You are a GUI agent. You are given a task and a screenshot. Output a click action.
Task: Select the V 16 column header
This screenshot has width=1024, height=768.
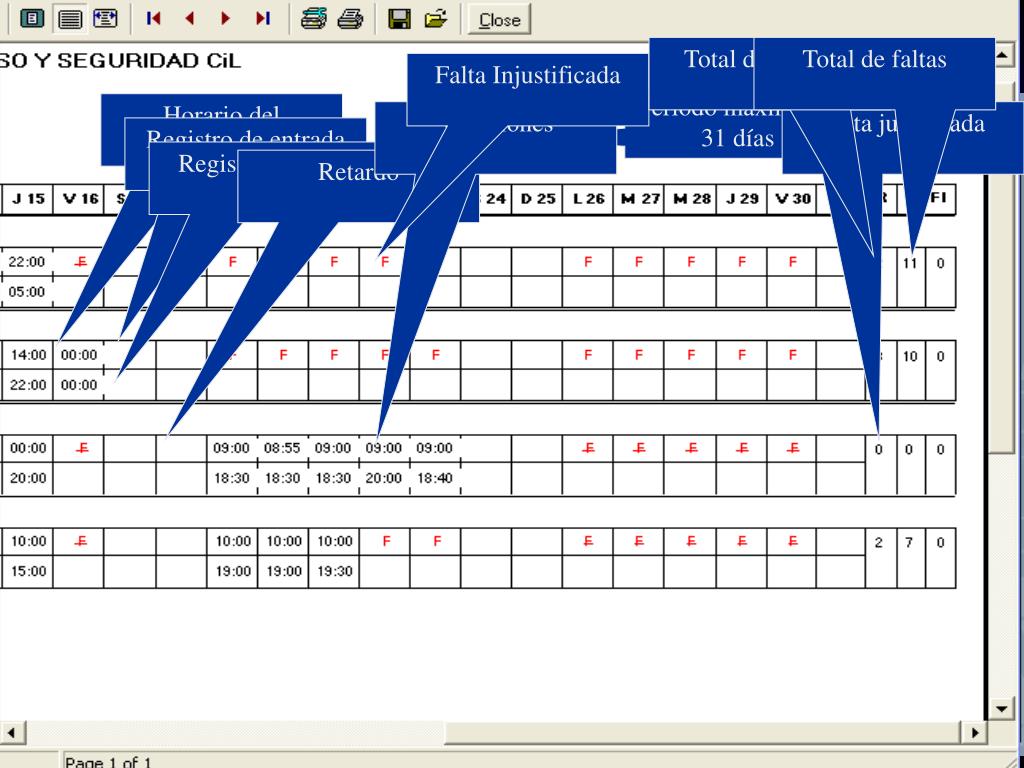(x=80, y=199)
